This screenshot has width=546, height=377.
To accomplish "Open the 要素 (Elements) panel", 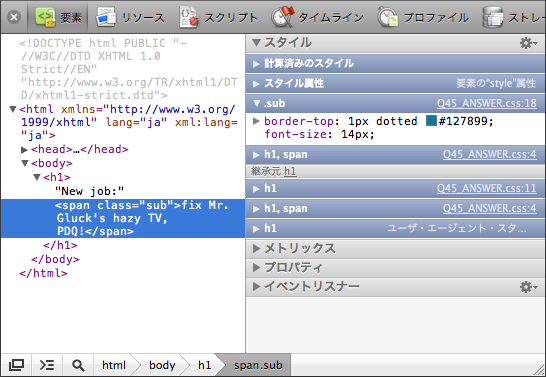I will coord(58,17).
